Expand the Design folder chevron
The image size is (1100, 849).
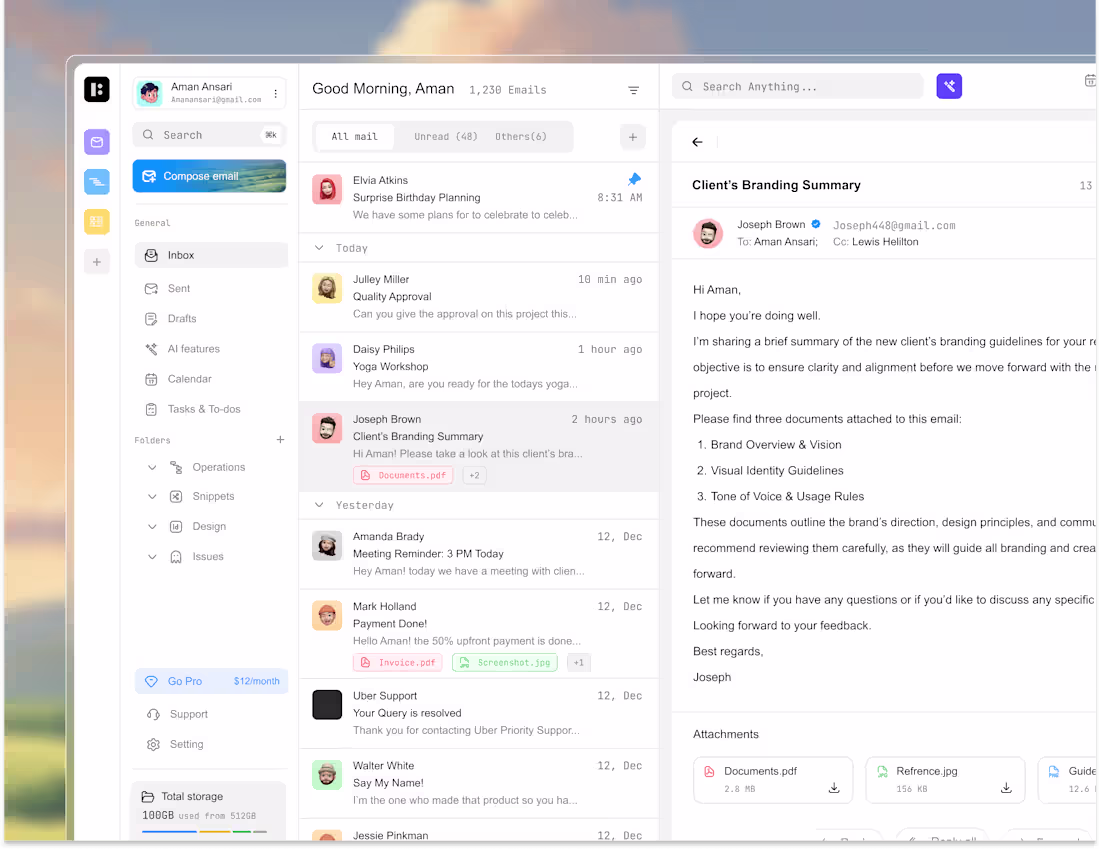coord(152,526)
